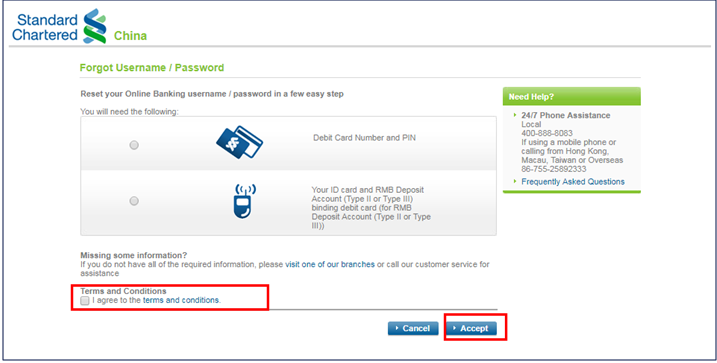Select the Debit Card Number and PIN radio button
The width and height of the screenshot is (717, 363).
134,145
